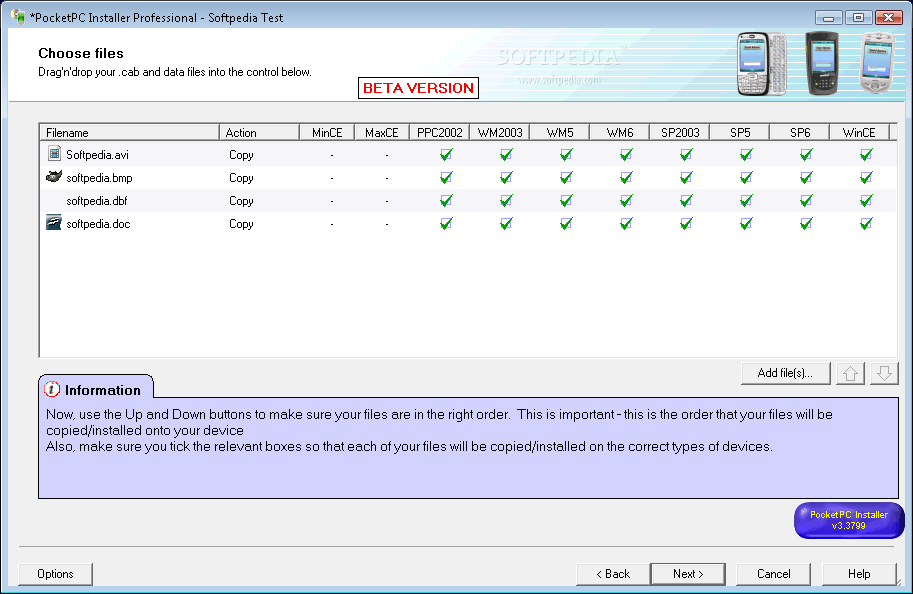Uncheck WM2003 for Softpedia.avi
This screenshot has width=913, height=594.
pos(506,154)
